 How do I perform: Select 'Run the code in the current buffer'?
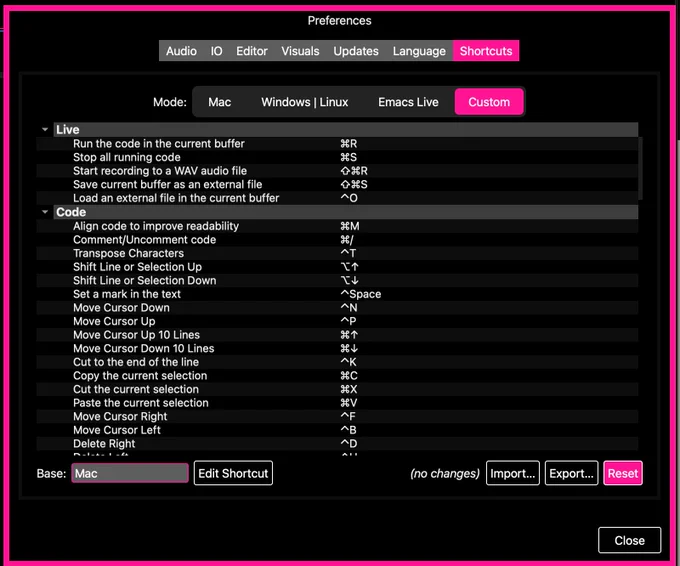(337, 144)
